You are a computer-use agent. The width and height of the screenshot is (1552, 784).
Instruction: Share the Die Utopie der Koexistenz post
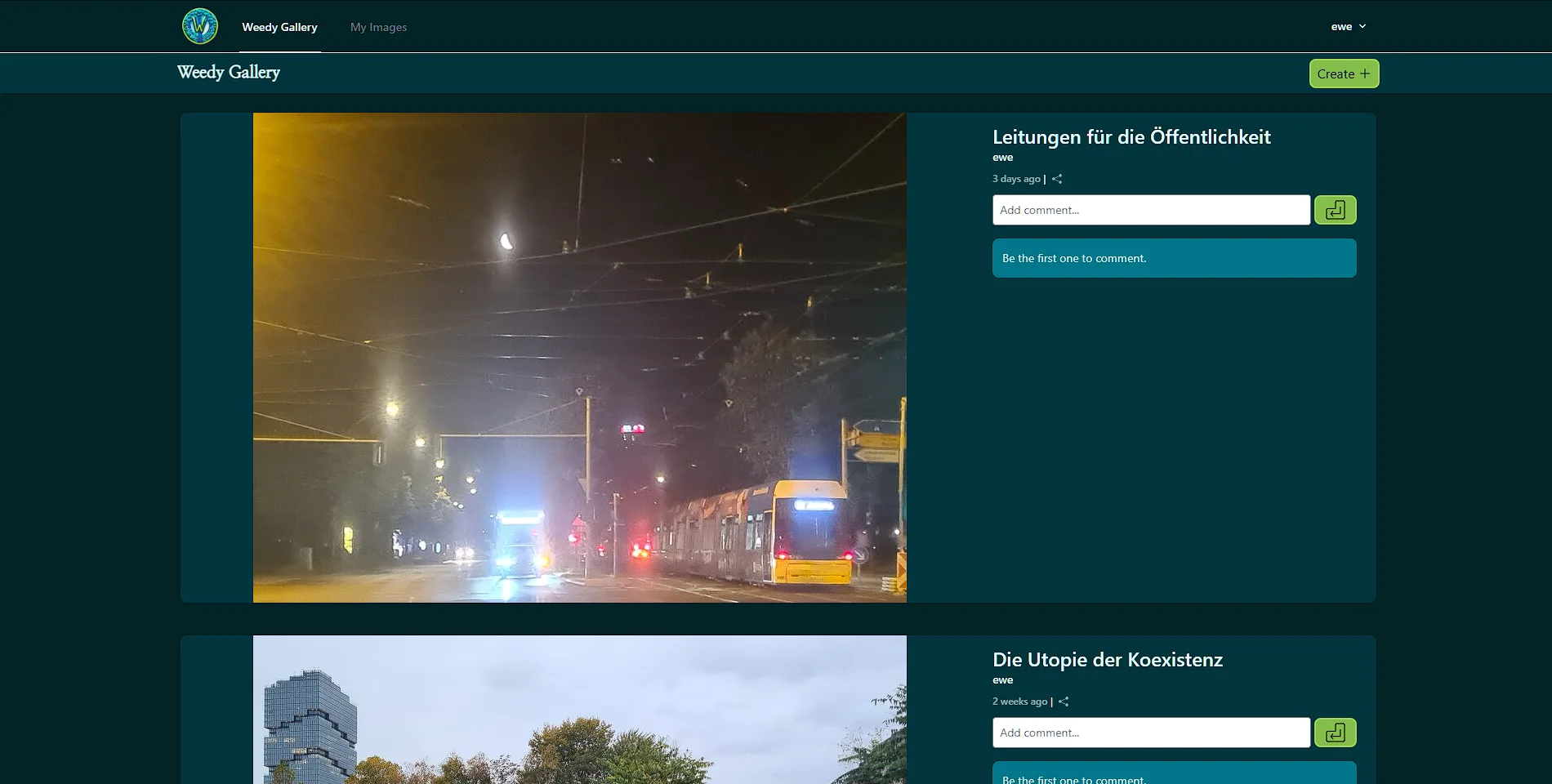[1064, 702]
